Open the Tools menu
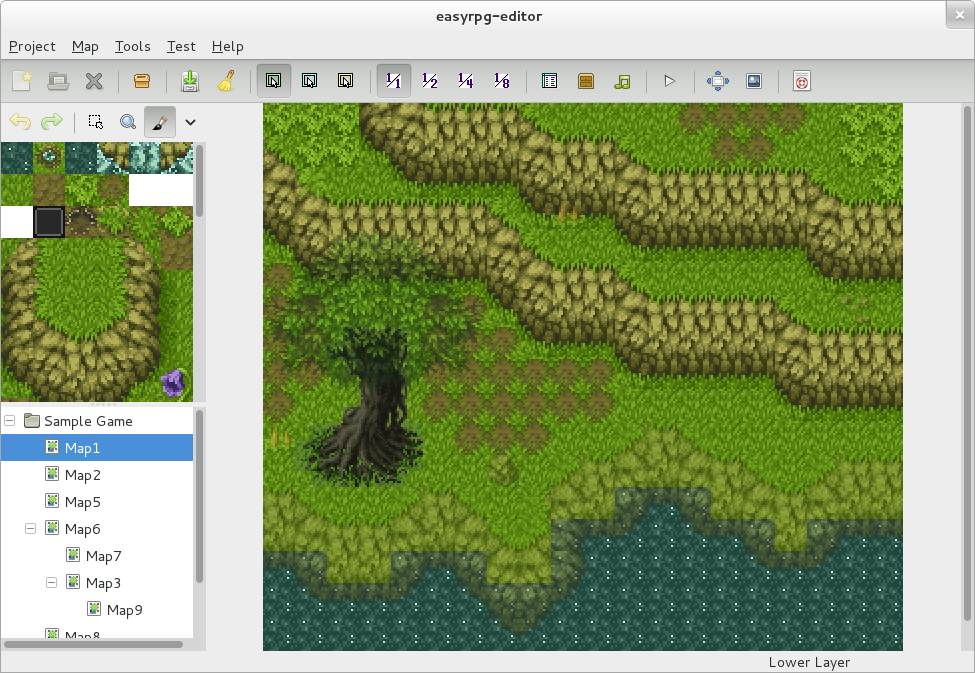 coord(132,46)
